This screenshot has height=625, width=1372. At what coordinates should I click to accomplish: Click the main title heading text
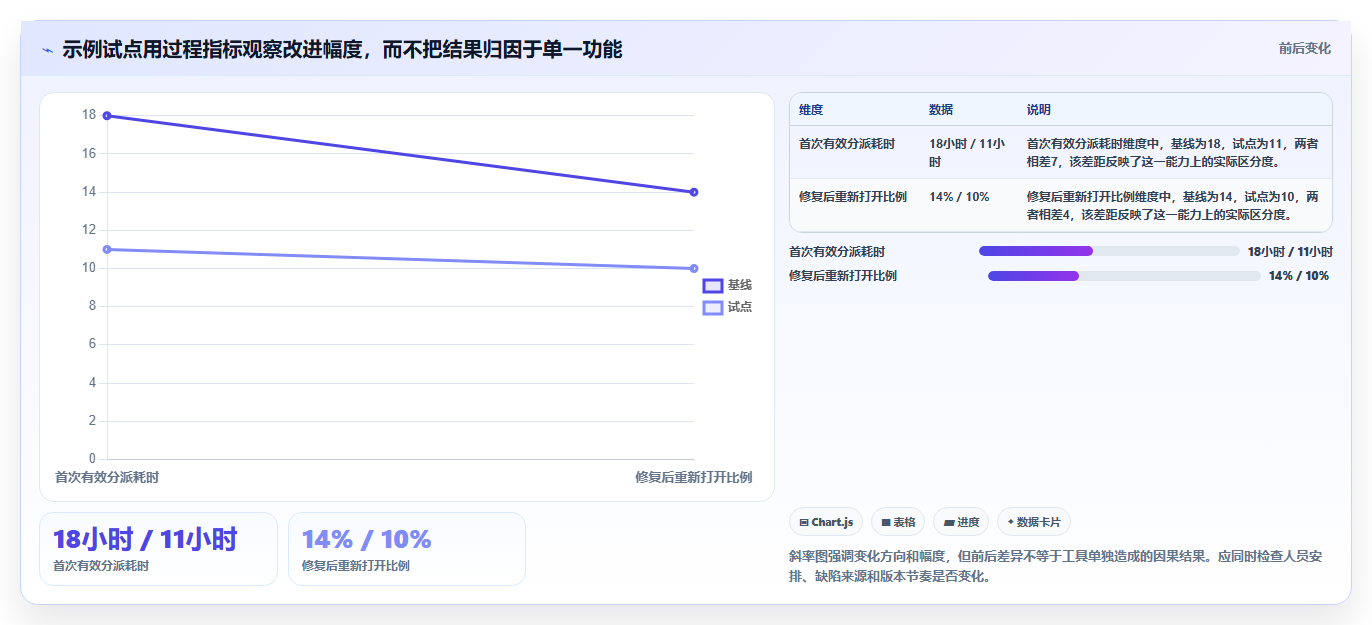(x=342, y=49)
